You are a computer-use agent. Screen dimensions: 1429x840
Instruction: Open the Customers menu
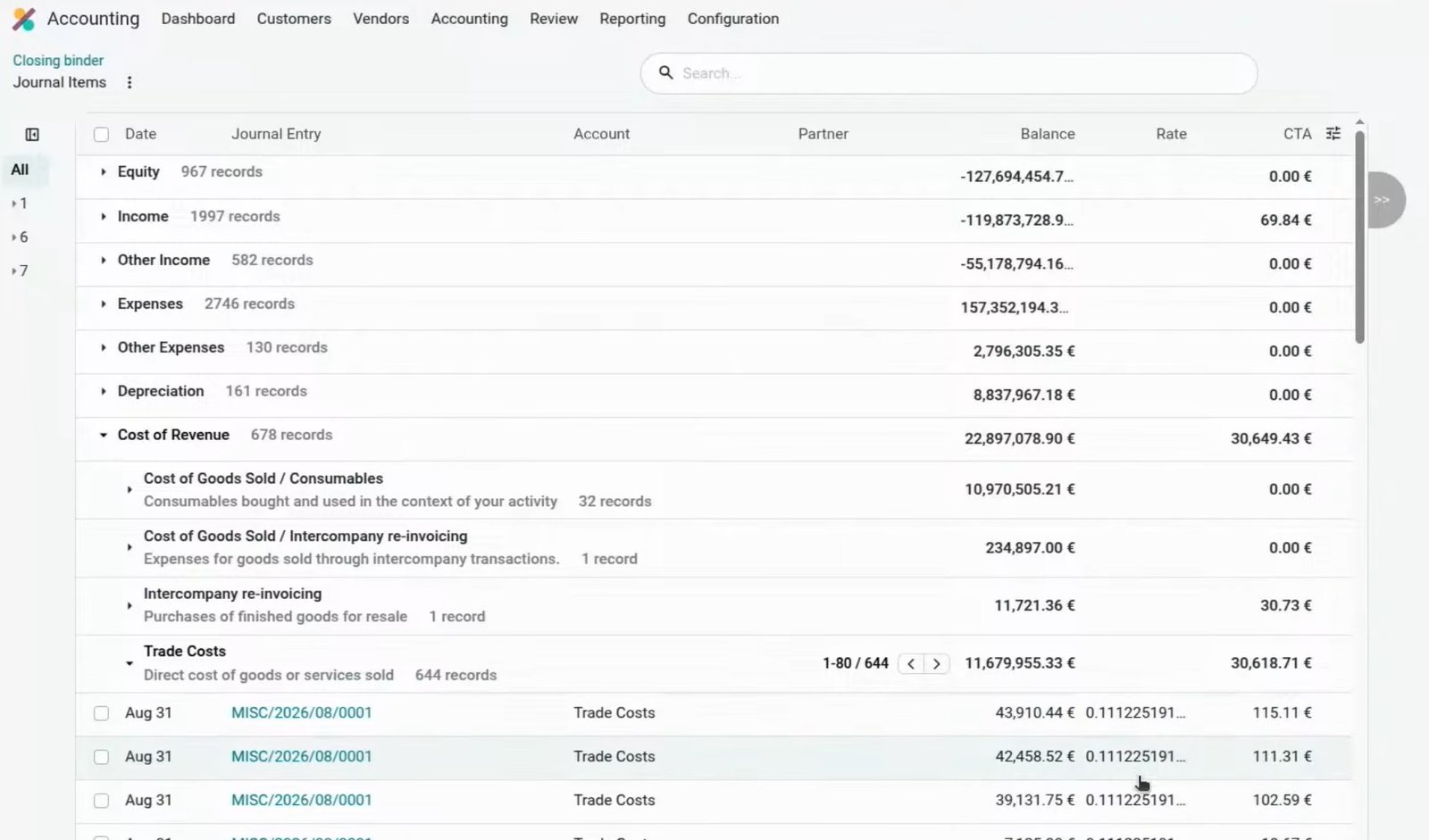coord(294,19)
